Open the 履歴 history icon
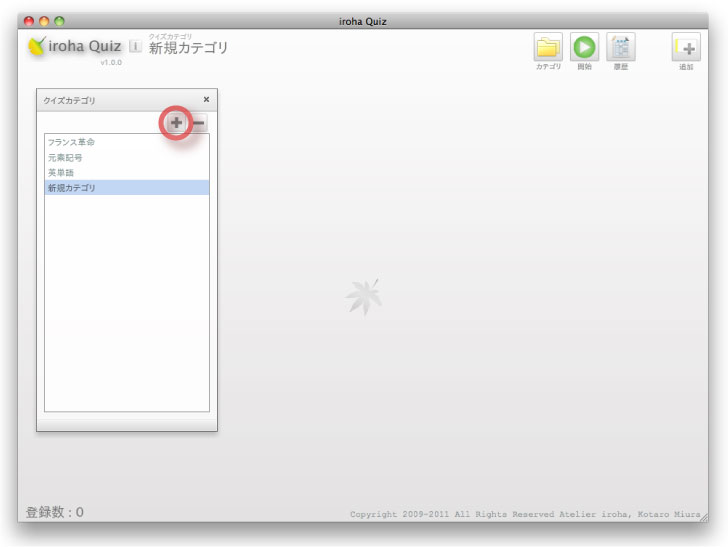Image resolution: width=728 pixels, height=547 pixels. pos(621,47)
